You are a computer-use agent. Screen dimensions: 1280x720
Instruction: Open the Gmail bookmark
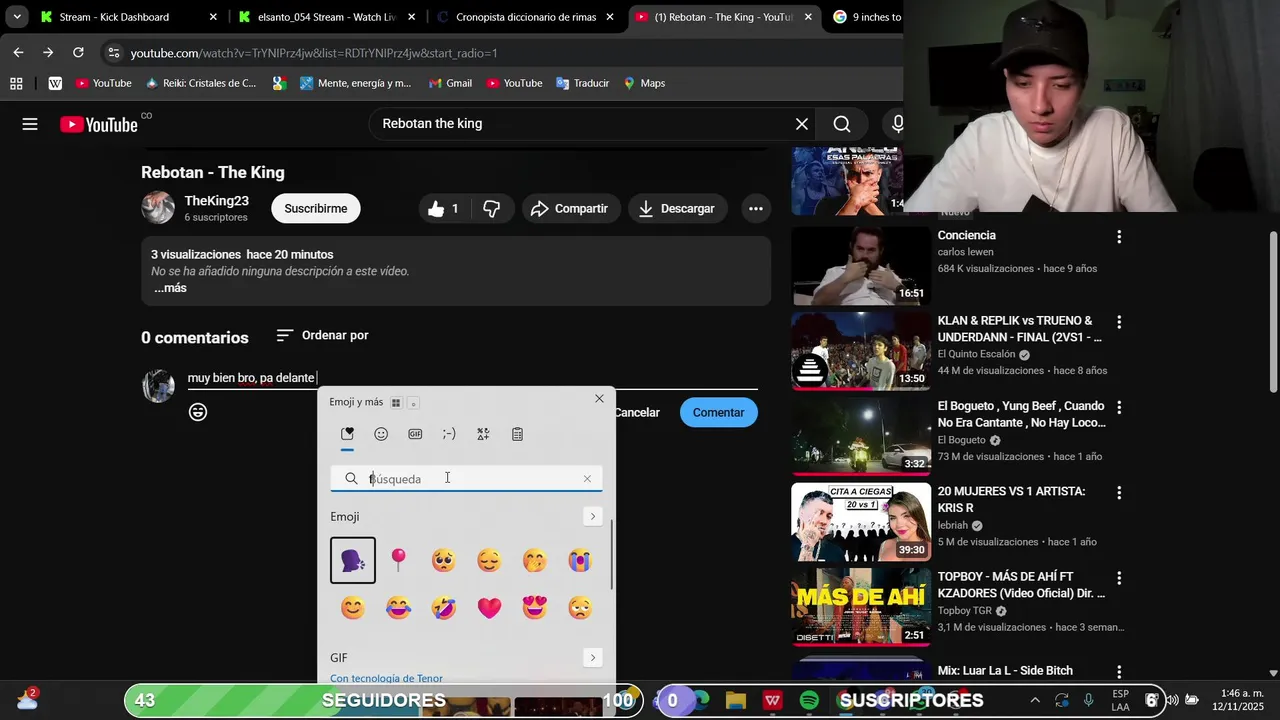449,83
